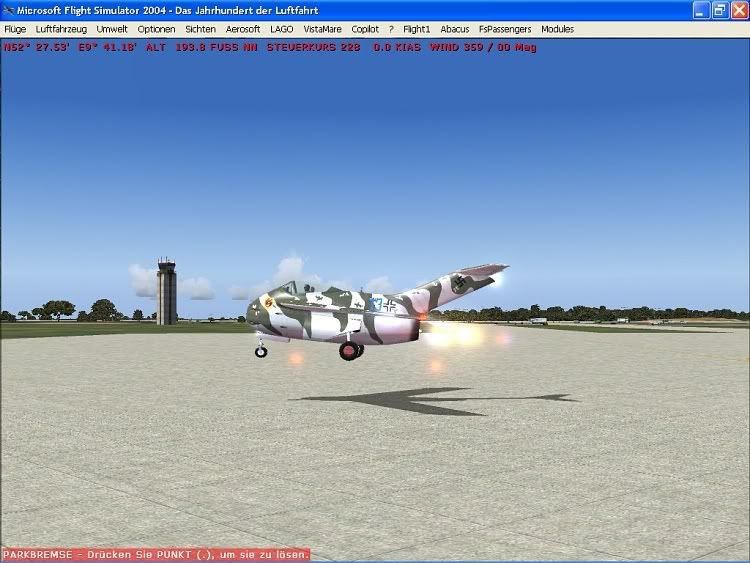Click the longitude E9° 41.18' readout
Screen dimensions: 750x563
[108, 47]
